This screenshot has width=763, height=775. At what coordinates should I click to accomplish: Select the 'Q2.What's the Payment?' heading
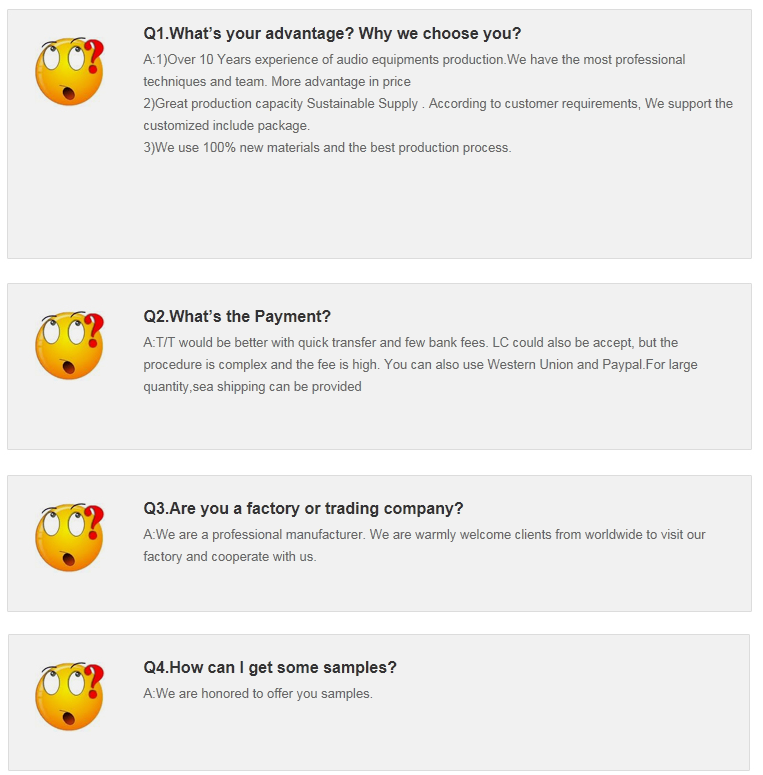237,316
